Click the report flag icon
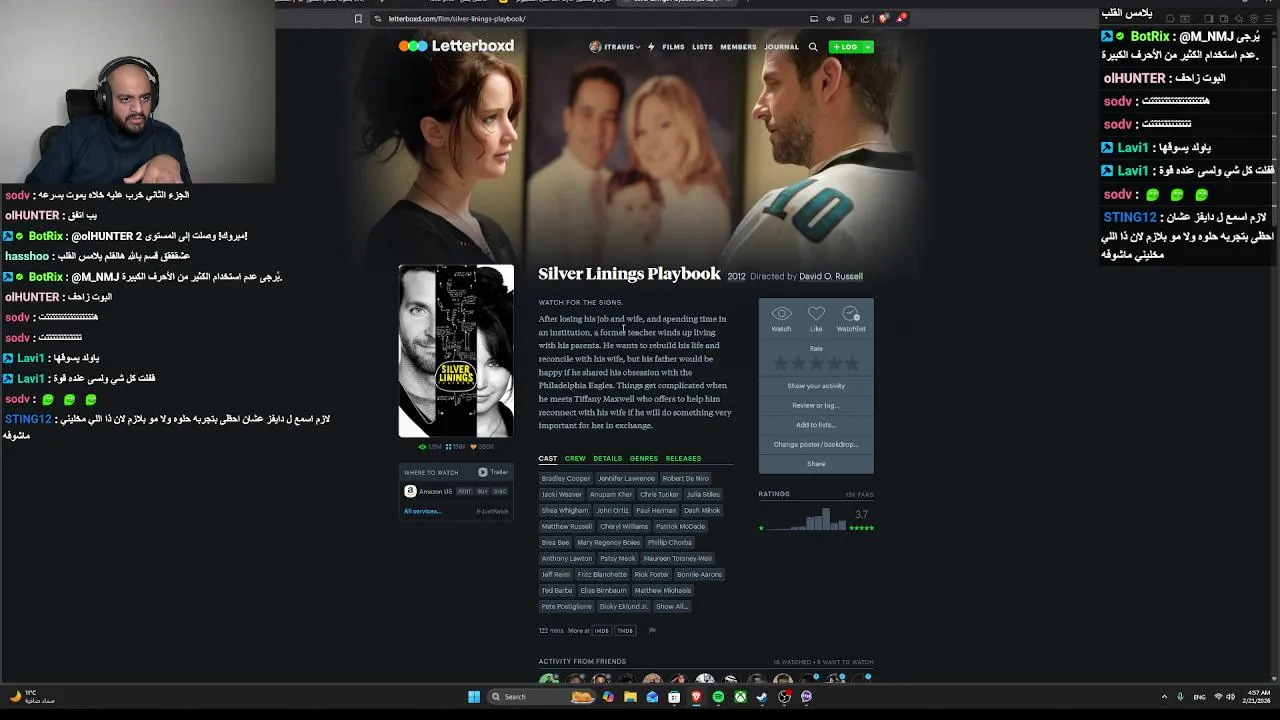Viewport: 1280px width, 720px height. click(652, 631)
